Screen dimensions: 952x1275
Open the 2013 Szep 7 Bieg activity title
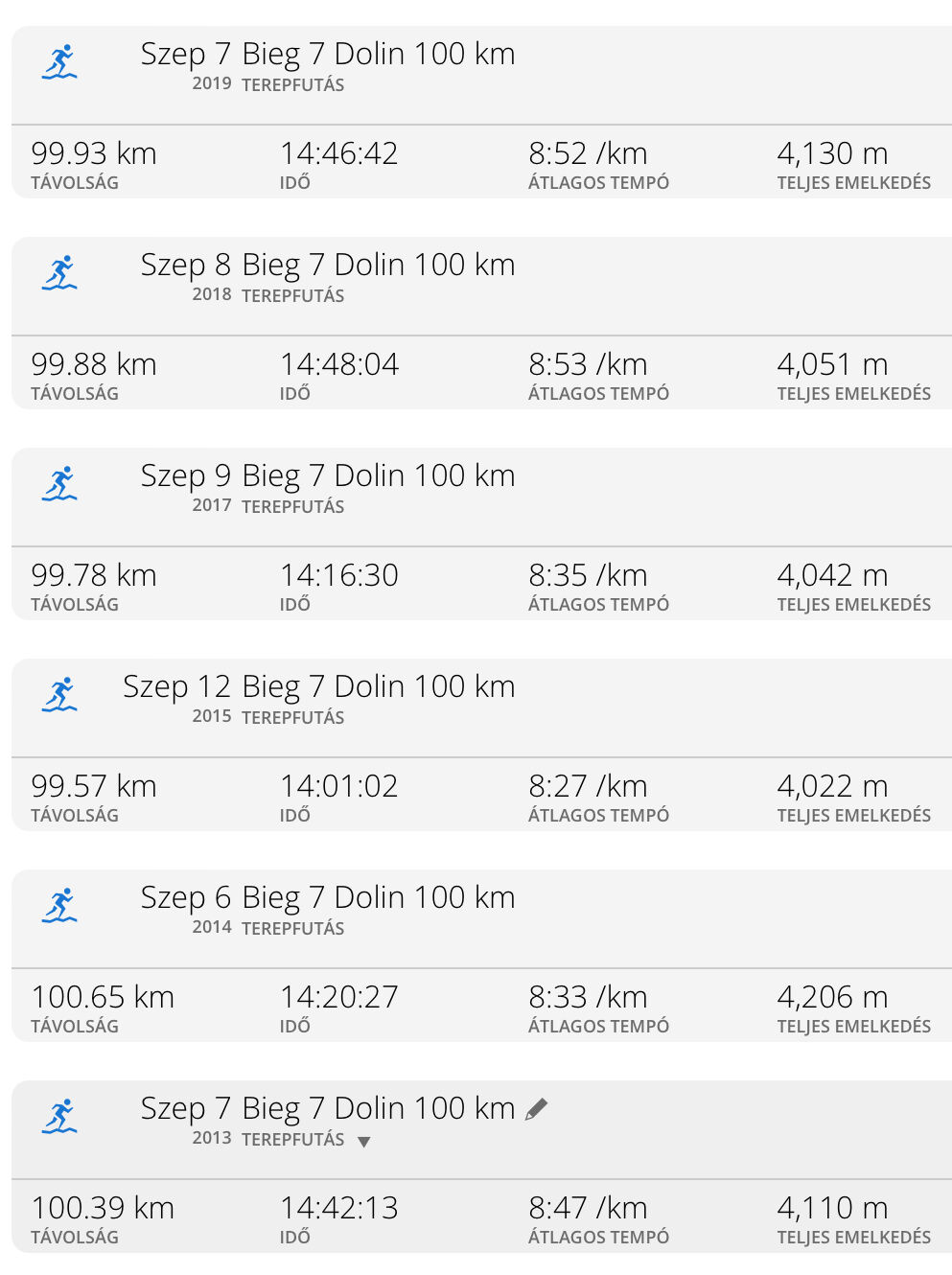(327, 1109)
